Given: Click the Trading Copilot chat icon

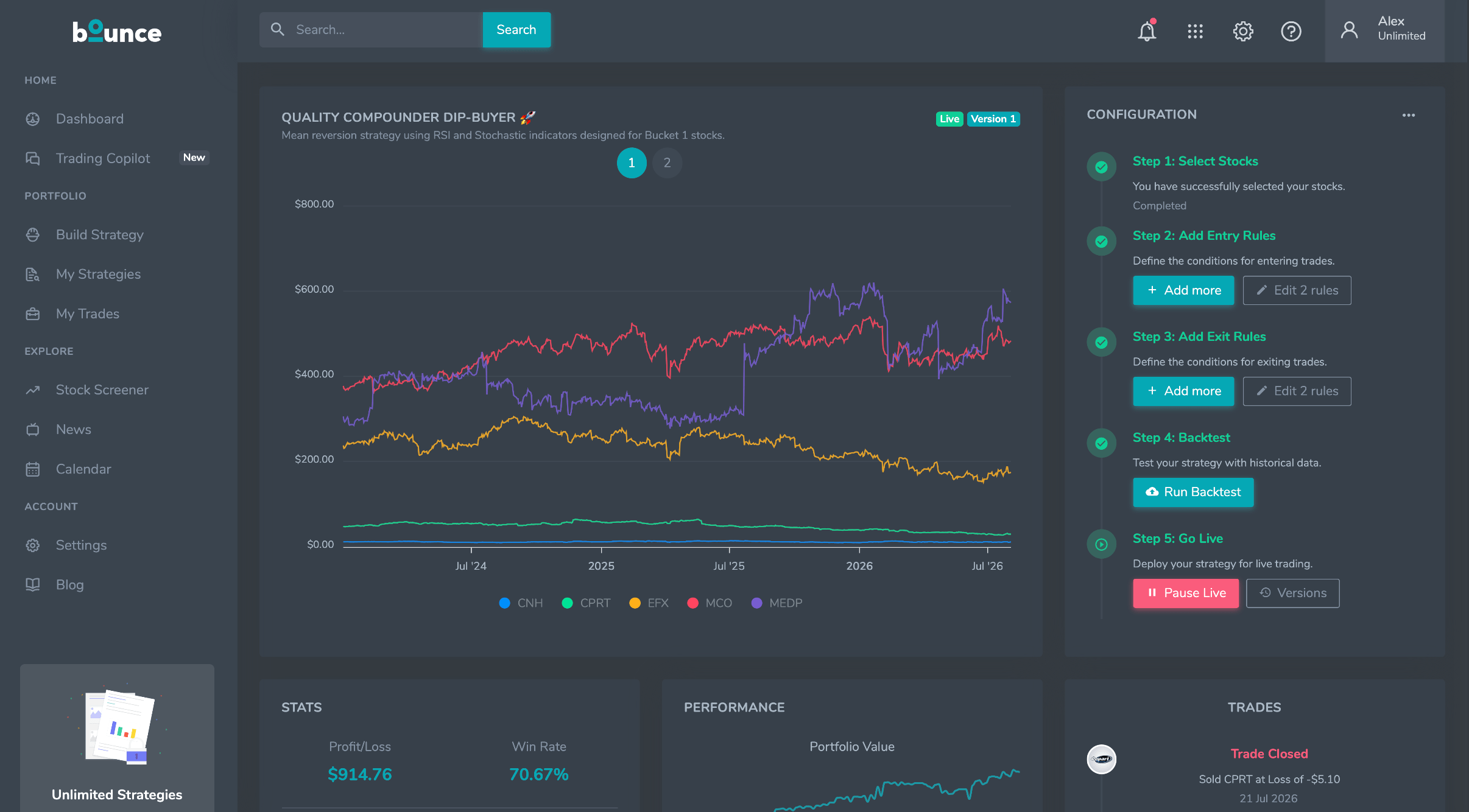Looking at the screenshot, I should 33,159.
